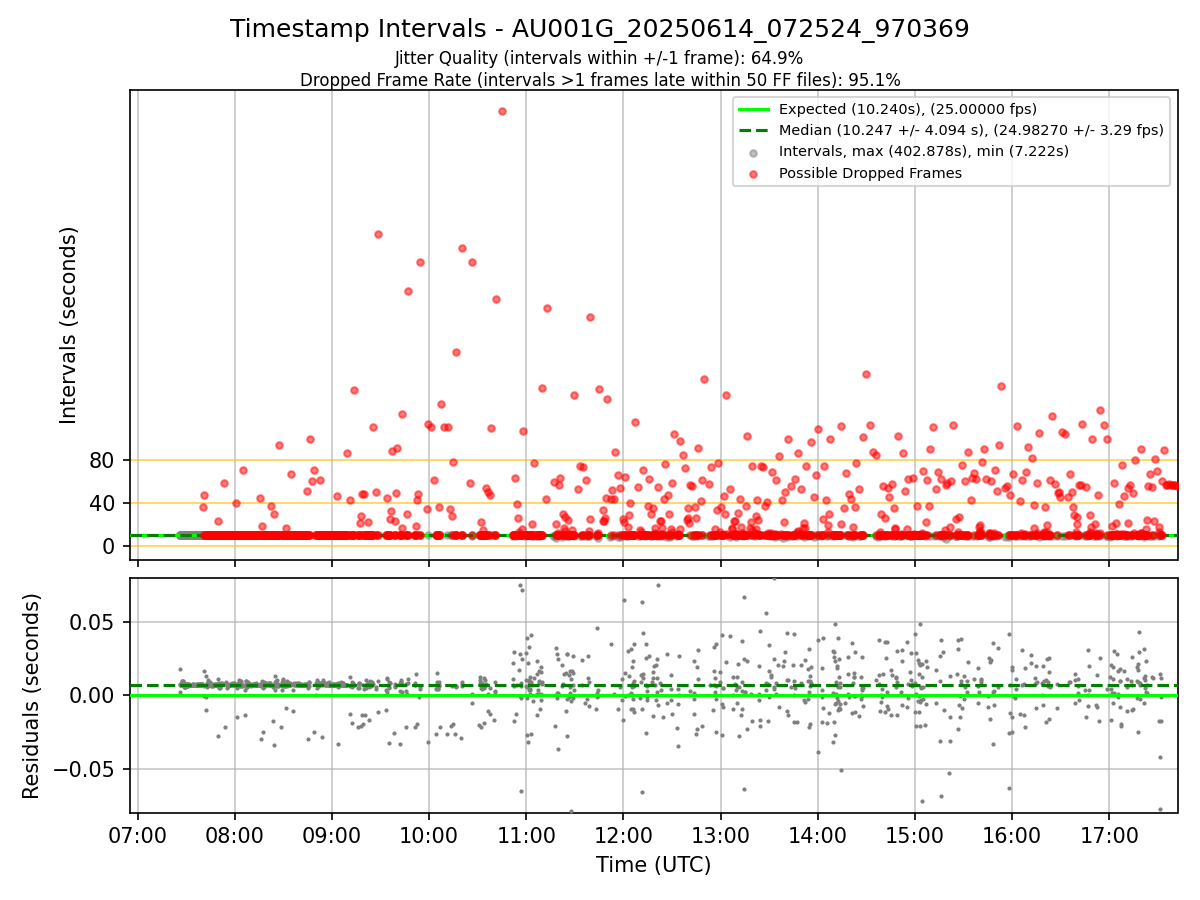Click the Possible Dropped Frames legend entry
The image size is (1200, 900).
(870, 173)
